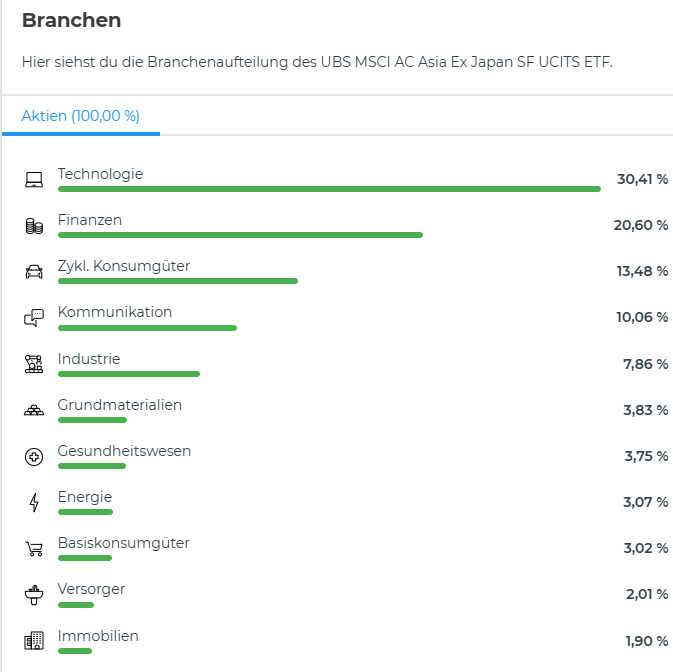Click the Energie lightning bolt icon
The width and height of the screenshot is (673, 672).
34,502
